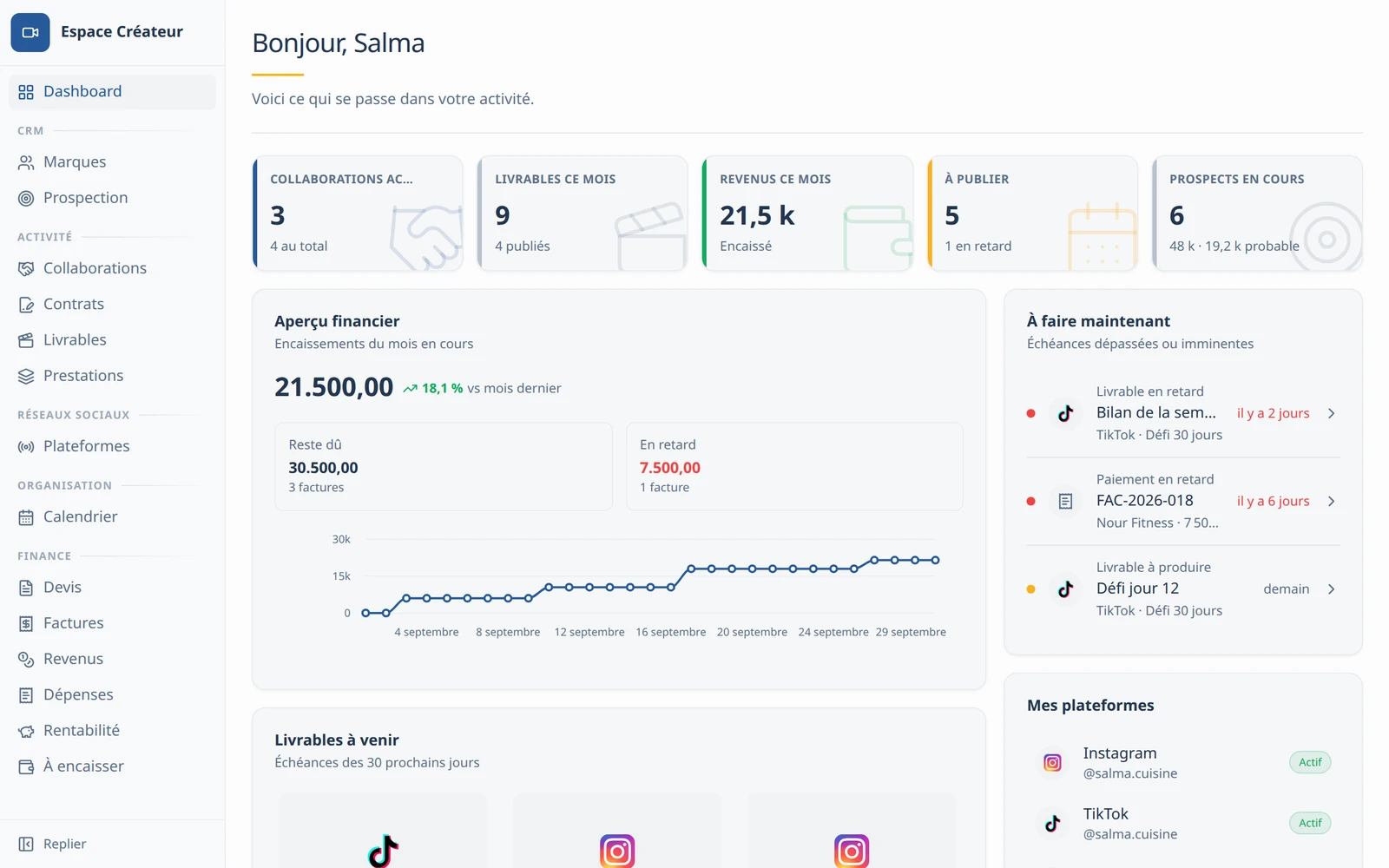Click the last chart point at 29 septembre
Screen dimensions: 1389x868
coord(935,560)
